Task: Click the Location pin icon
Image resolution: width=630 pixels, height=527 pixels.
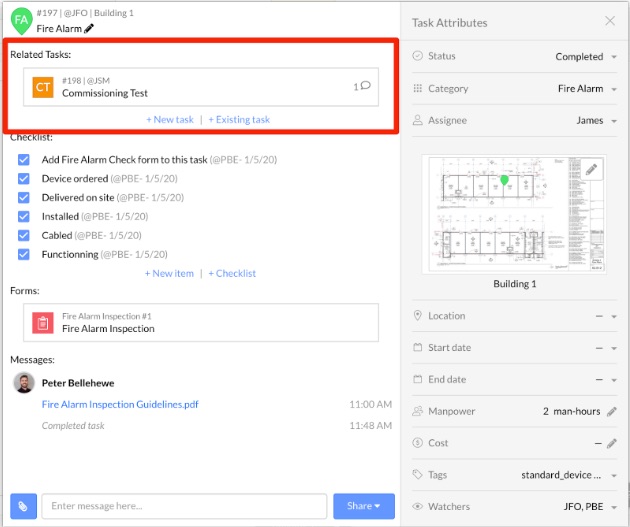Action: click(418, 315)
